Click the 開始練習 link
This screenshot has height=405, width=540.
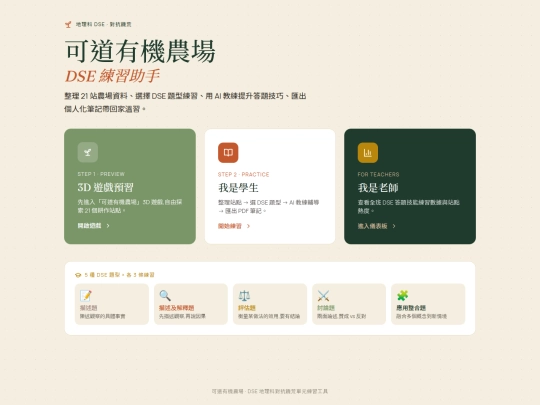point(234,226)
